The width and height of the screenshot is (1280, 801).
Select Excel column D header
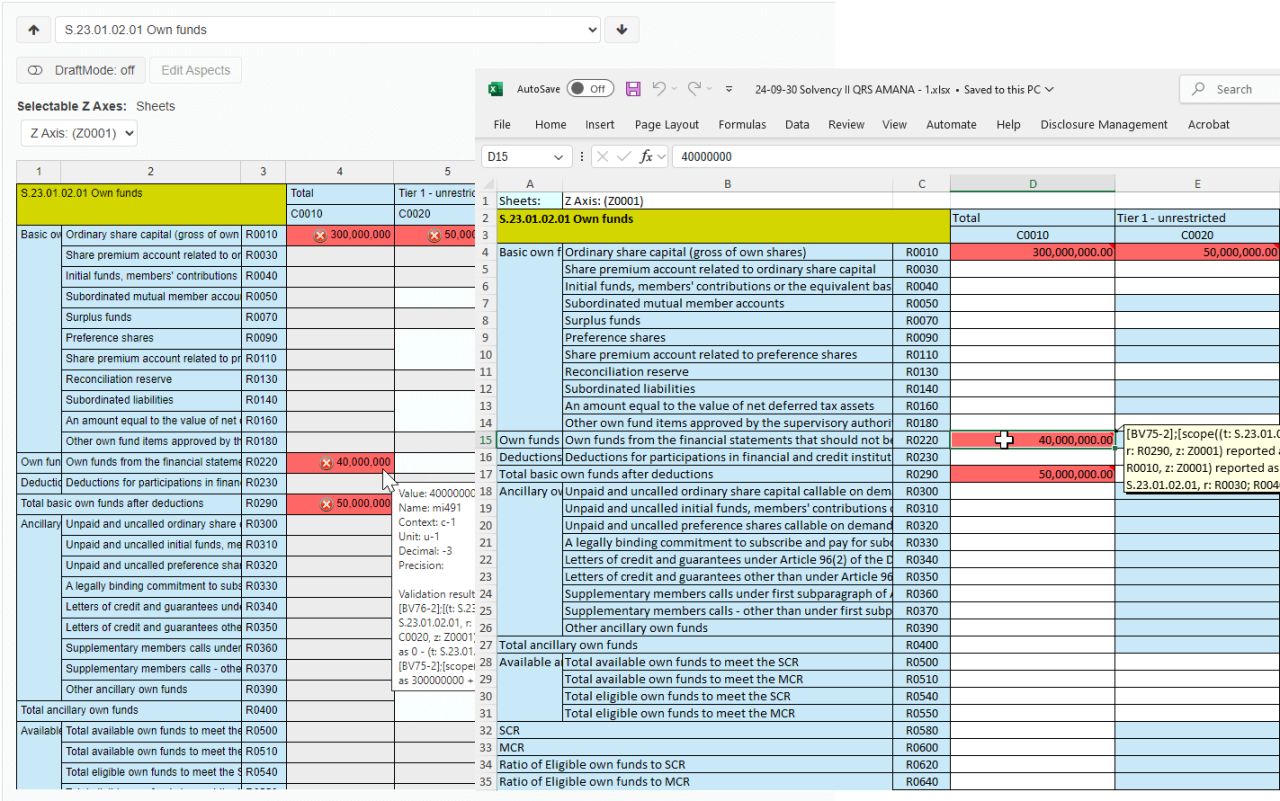pos(1032,184)
